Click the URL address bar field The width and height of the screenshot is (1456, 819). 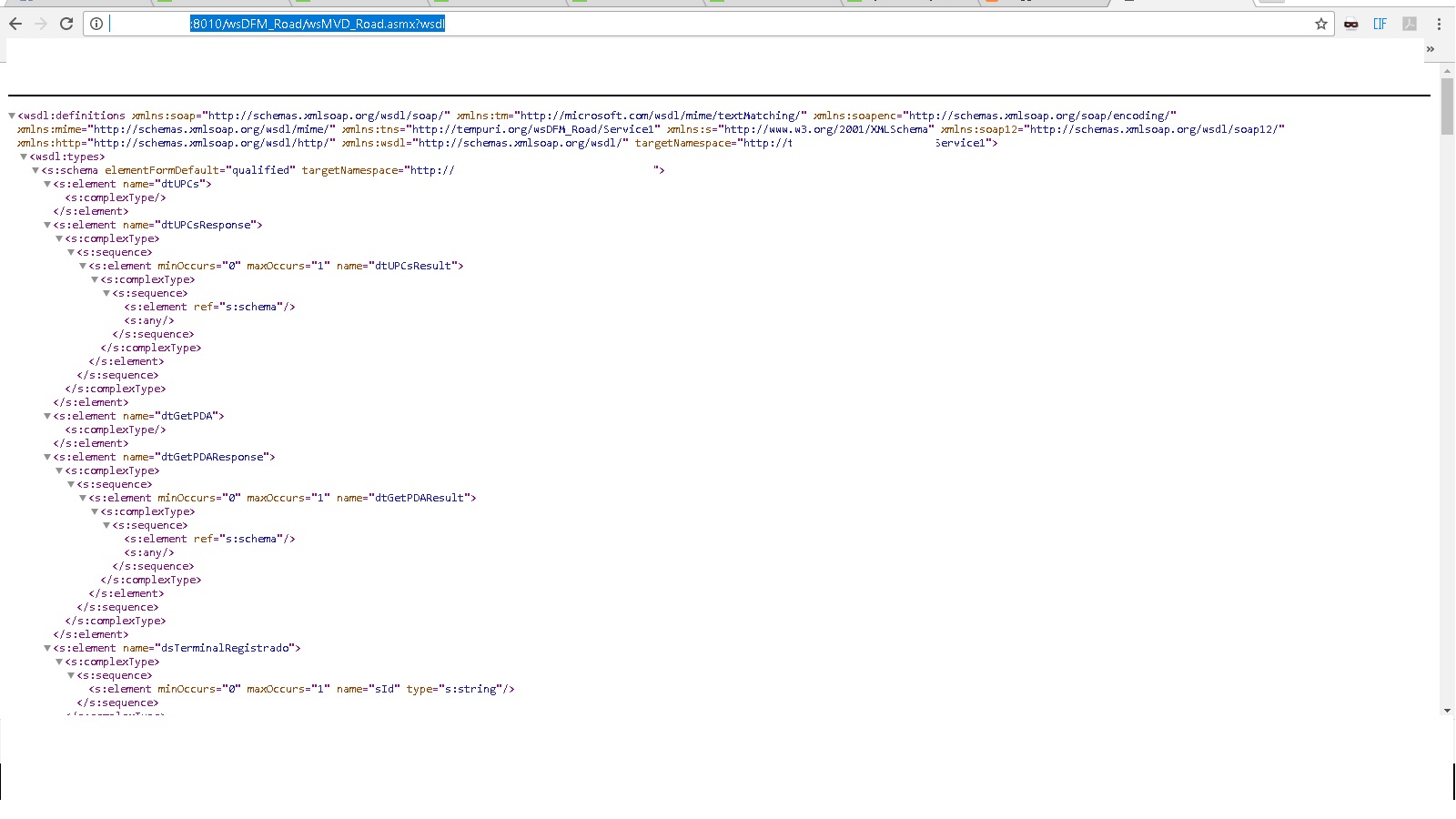pos(728,24)
